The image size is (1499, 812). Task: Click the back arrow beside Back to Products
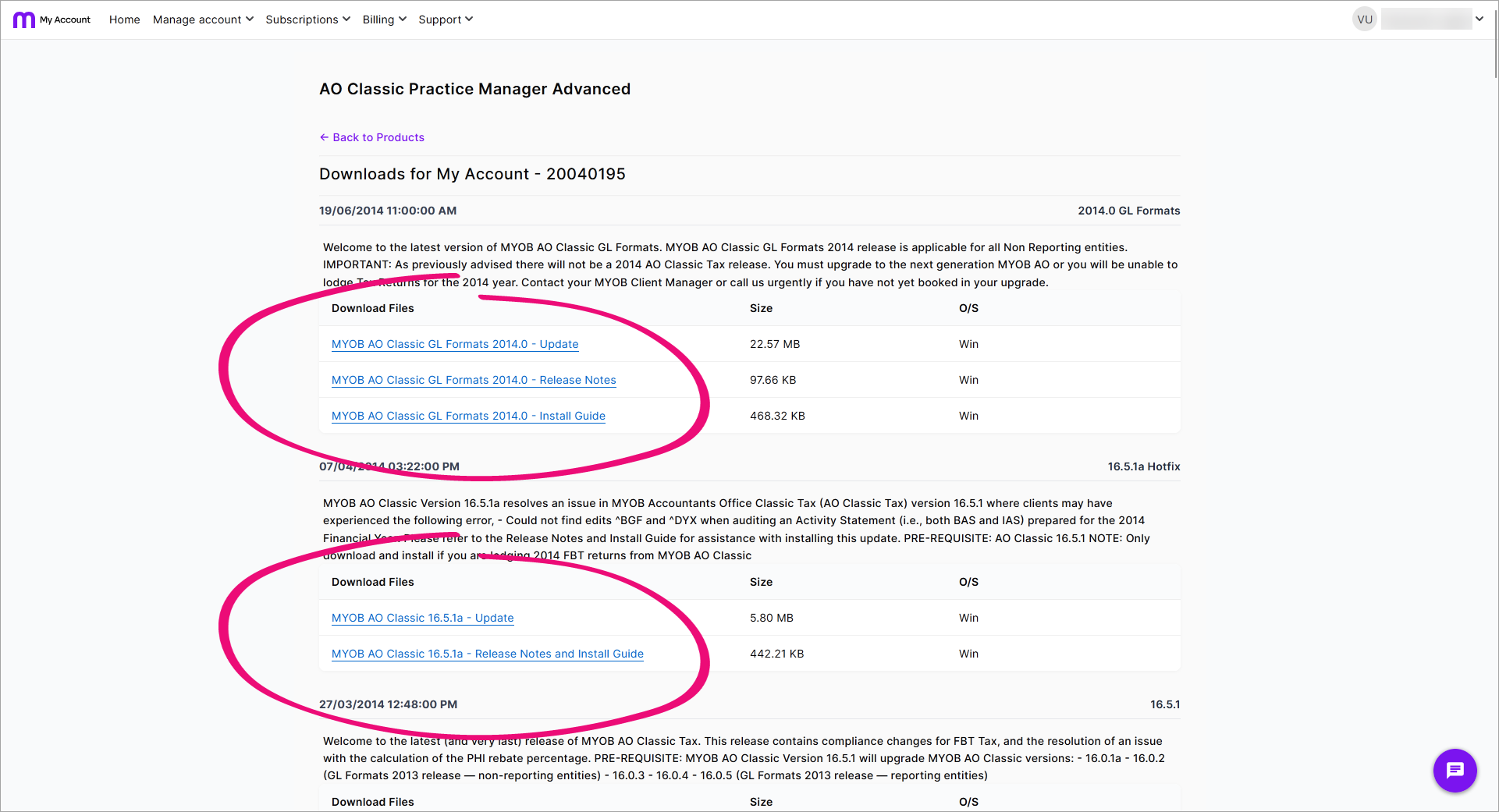324,137
